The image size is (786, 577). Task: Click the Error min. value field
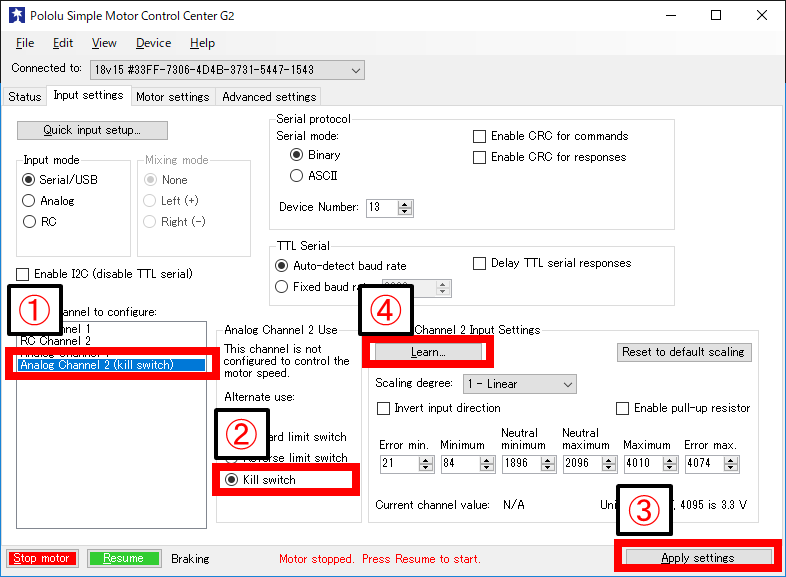(400, 464)
